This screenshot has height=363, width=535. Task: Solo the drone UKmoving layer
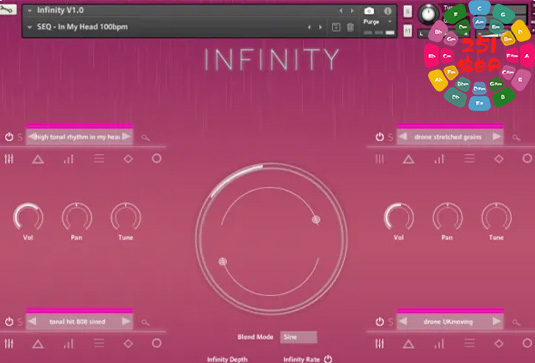[390, 322]
